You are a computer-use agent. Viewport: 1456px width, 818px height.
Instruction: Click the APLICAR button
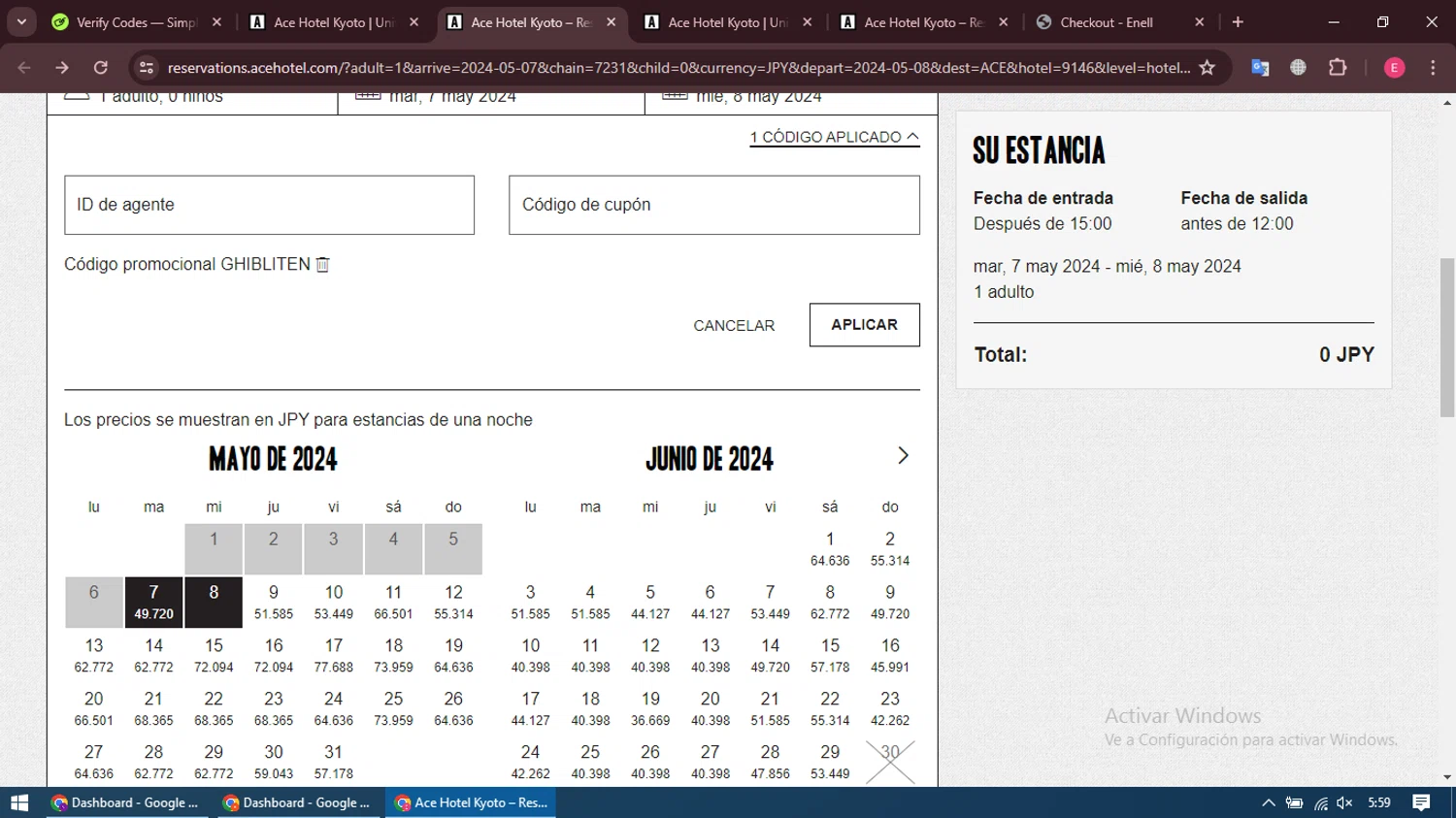click(x=865, y=325)
